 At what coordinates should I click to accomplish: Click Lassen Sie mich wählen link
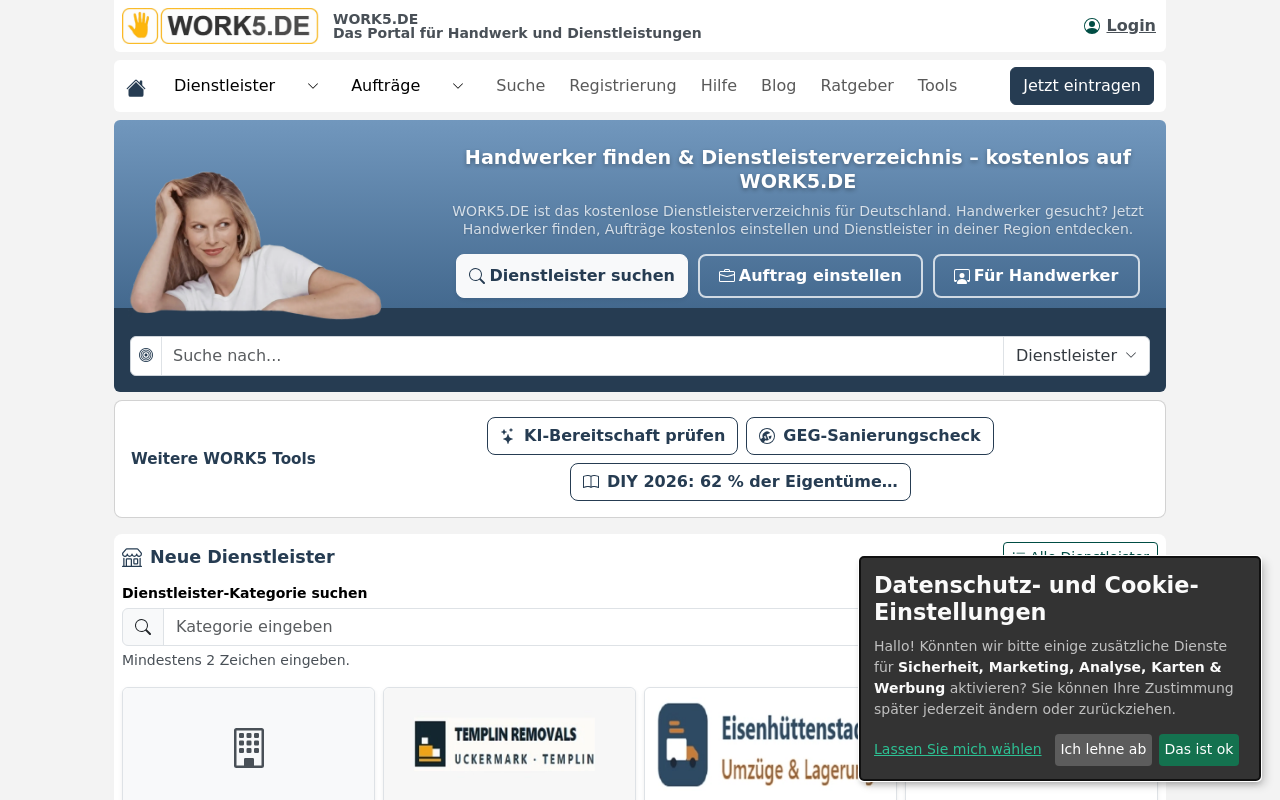(957, 749)
